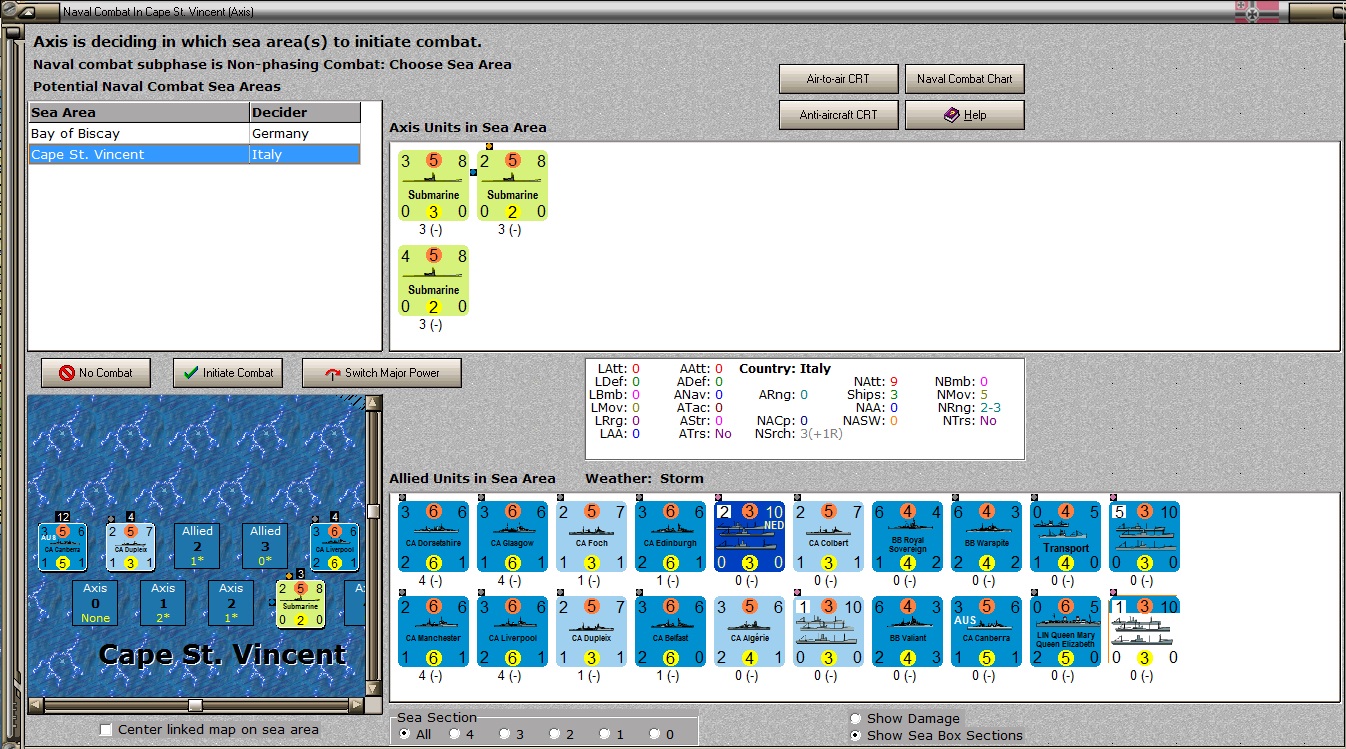
Task: Click the map vertical scrollbar down arrow
Action: tap(374, 689)
